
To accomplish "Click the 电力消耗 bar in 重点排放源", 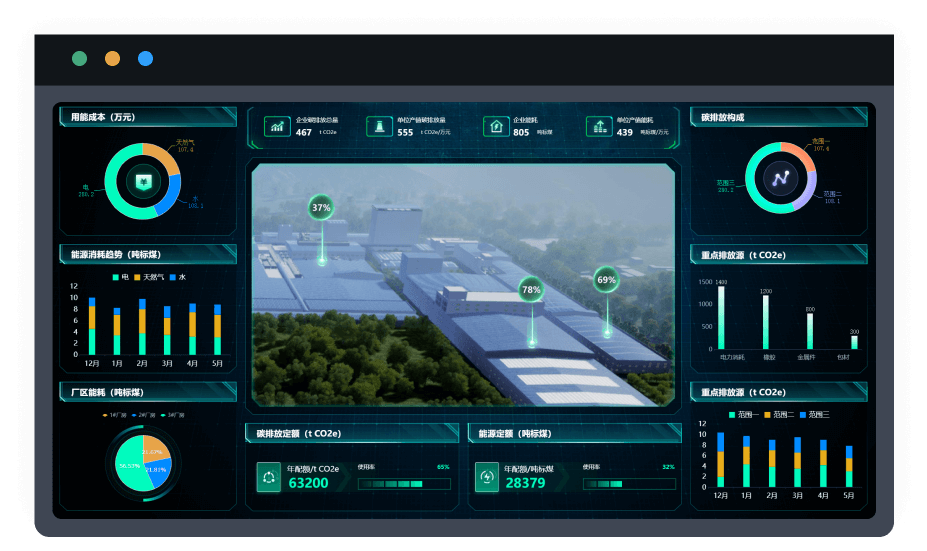I will (x=721, y=317).
